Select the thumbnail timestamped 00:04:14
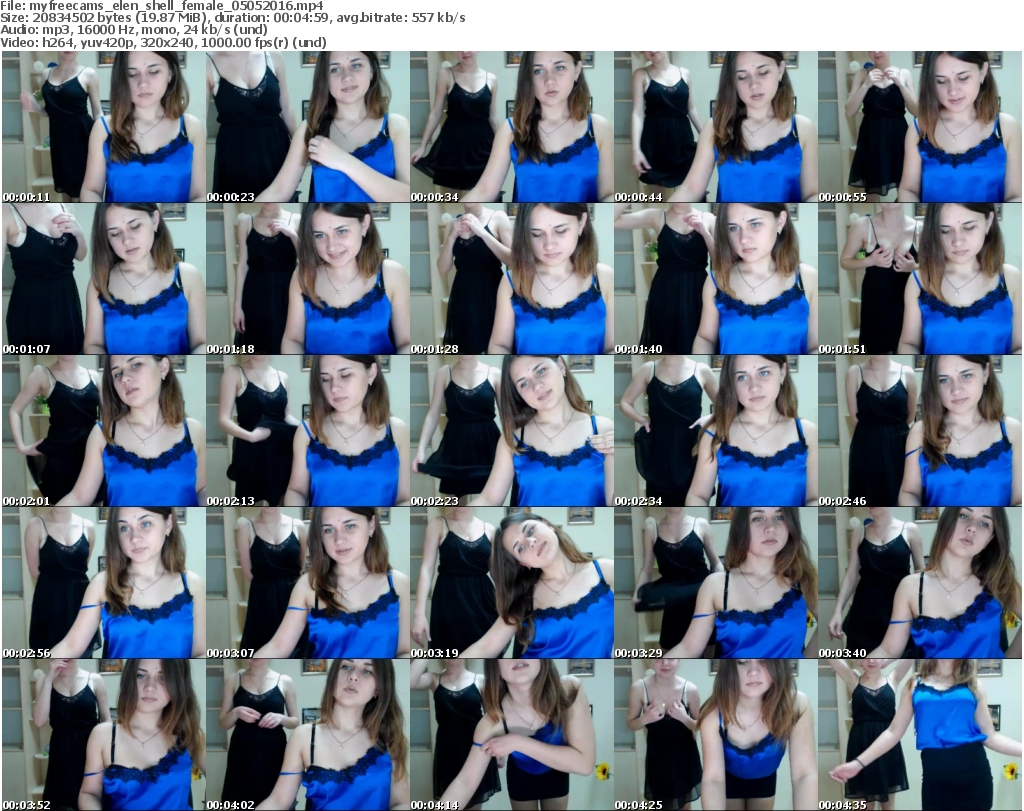 click(512, 735)
